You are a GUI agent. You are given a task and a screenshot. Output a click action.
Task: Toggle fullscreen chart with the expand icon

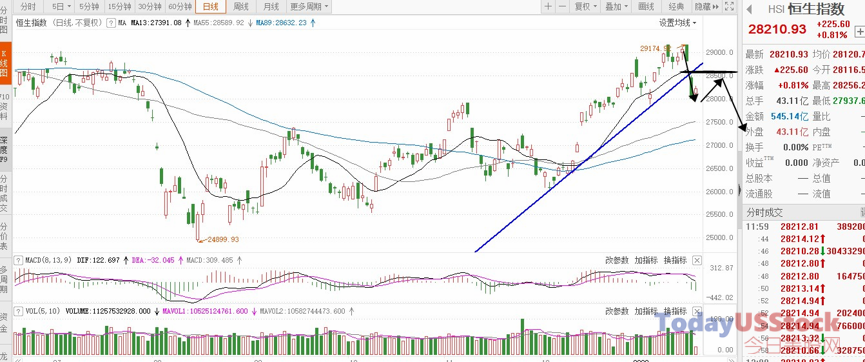(729, 7)
